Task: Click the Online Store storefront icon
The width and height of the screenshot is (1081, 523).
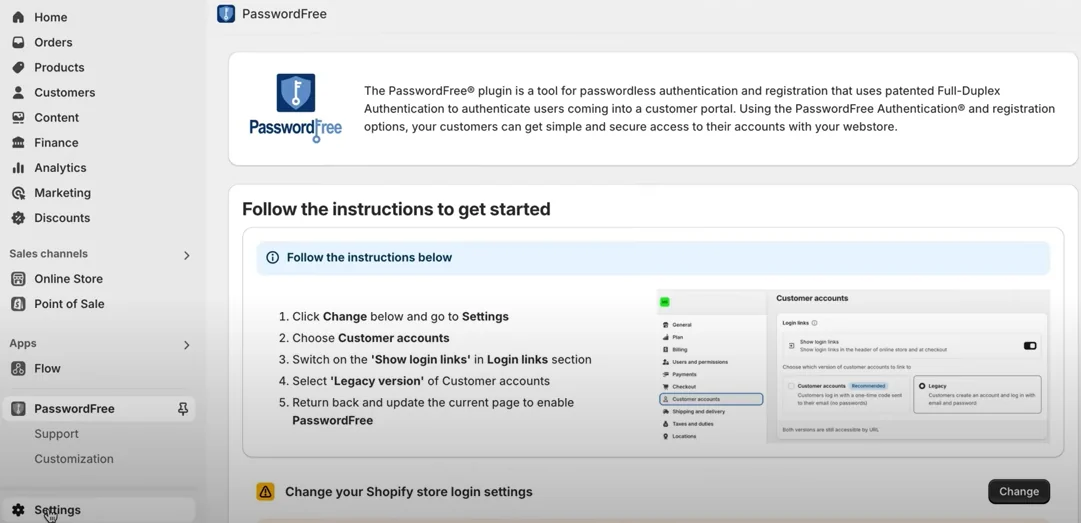Action: point(19,279)
